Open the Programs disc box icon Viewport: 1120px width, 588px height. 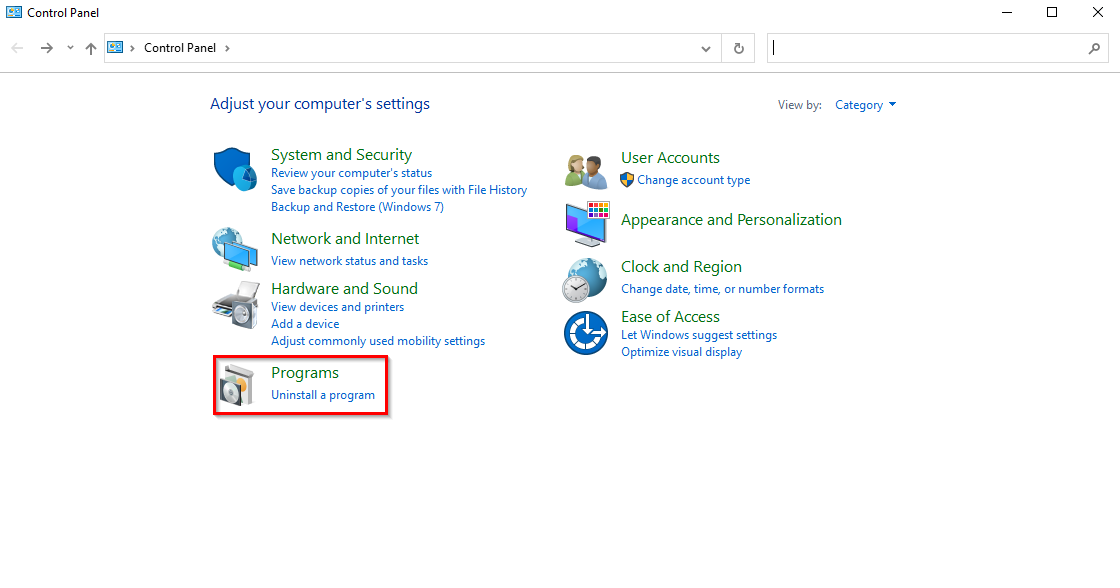(236, 384)
